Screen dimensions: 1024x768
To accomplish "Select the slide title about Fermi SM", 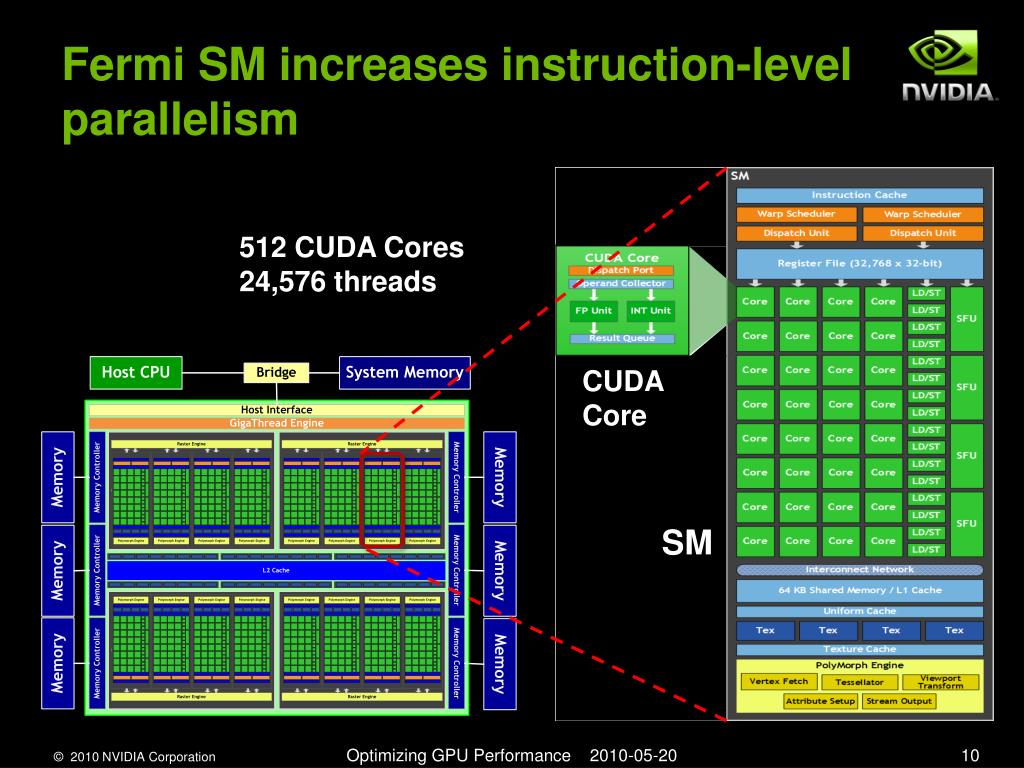I will (x=456, y=91).
